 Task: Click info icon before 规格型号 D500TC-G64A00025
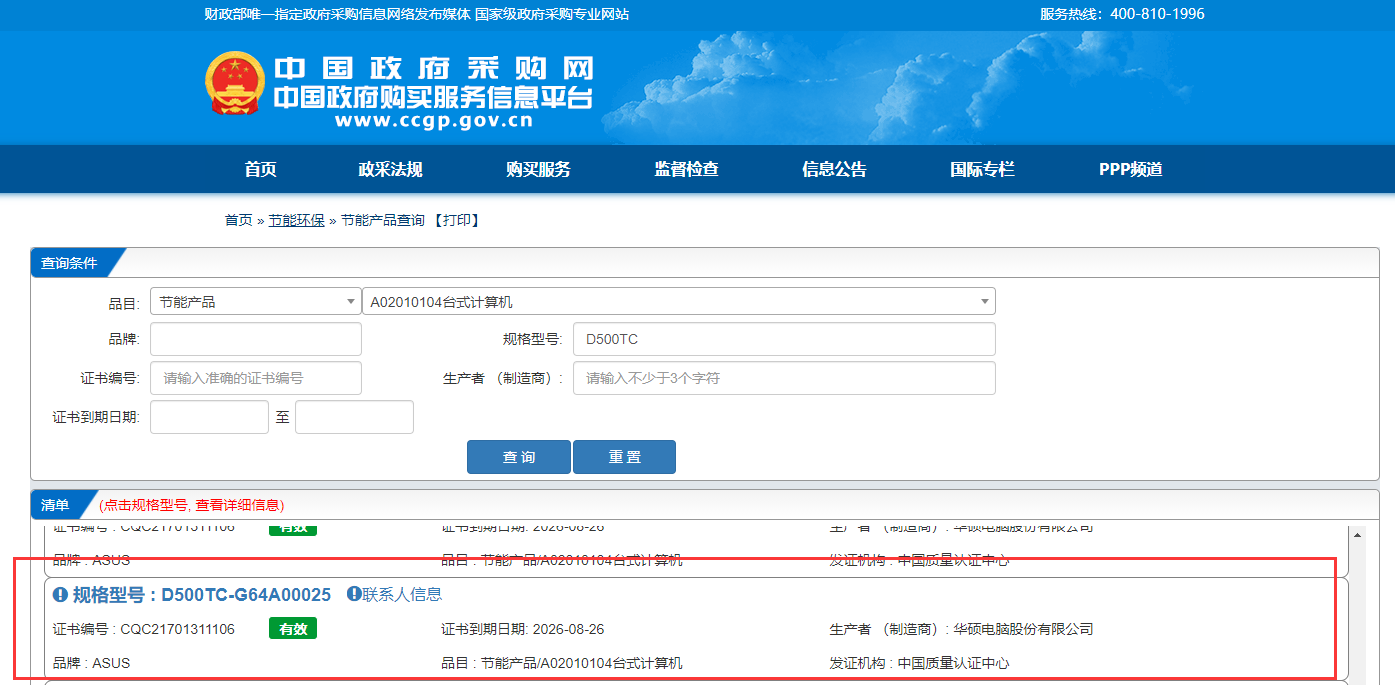point(60,595)
